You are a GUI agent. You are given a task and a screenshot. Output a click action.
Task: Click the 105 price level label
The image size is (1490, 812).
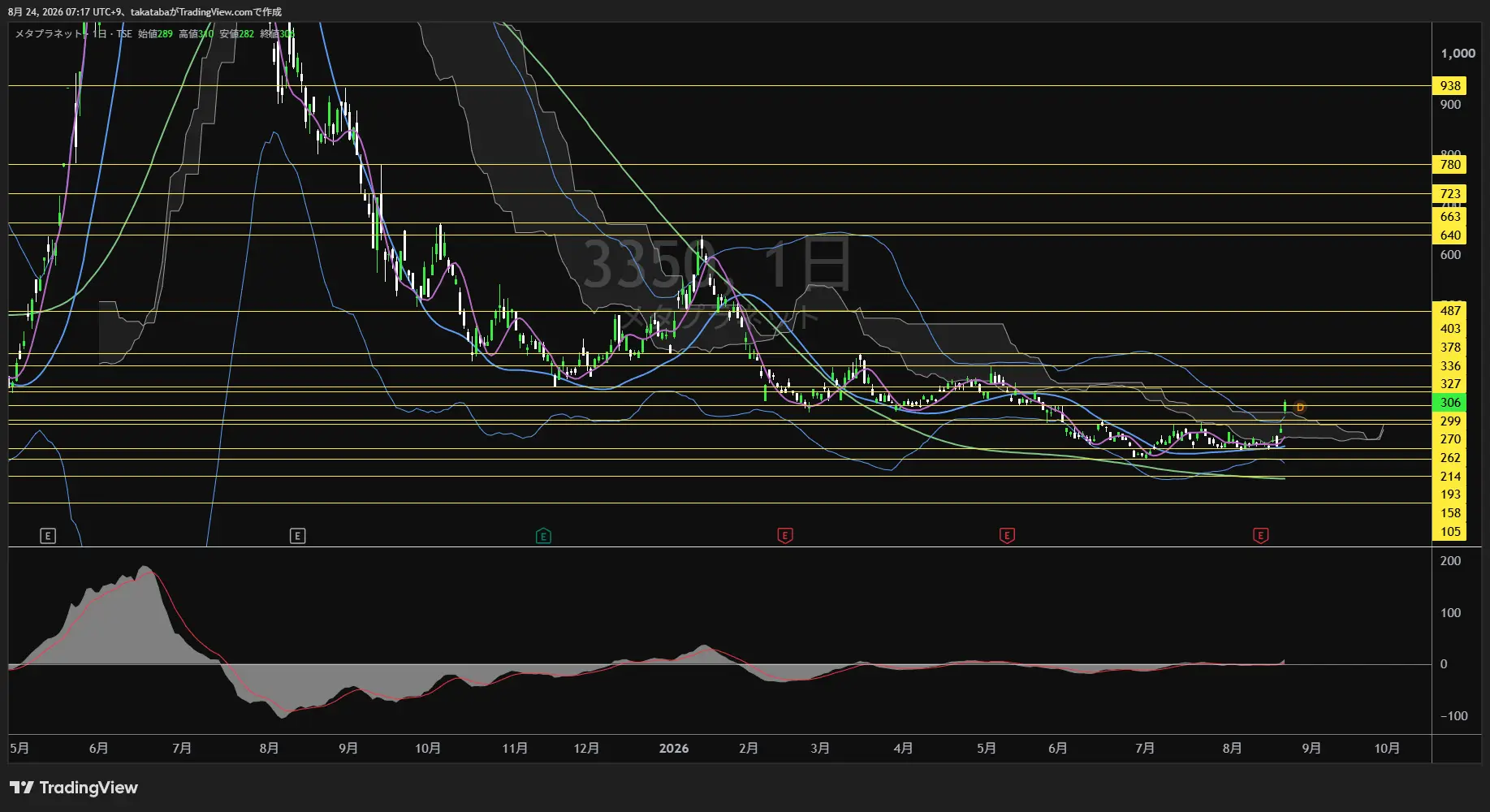[x=1449, y=532]
